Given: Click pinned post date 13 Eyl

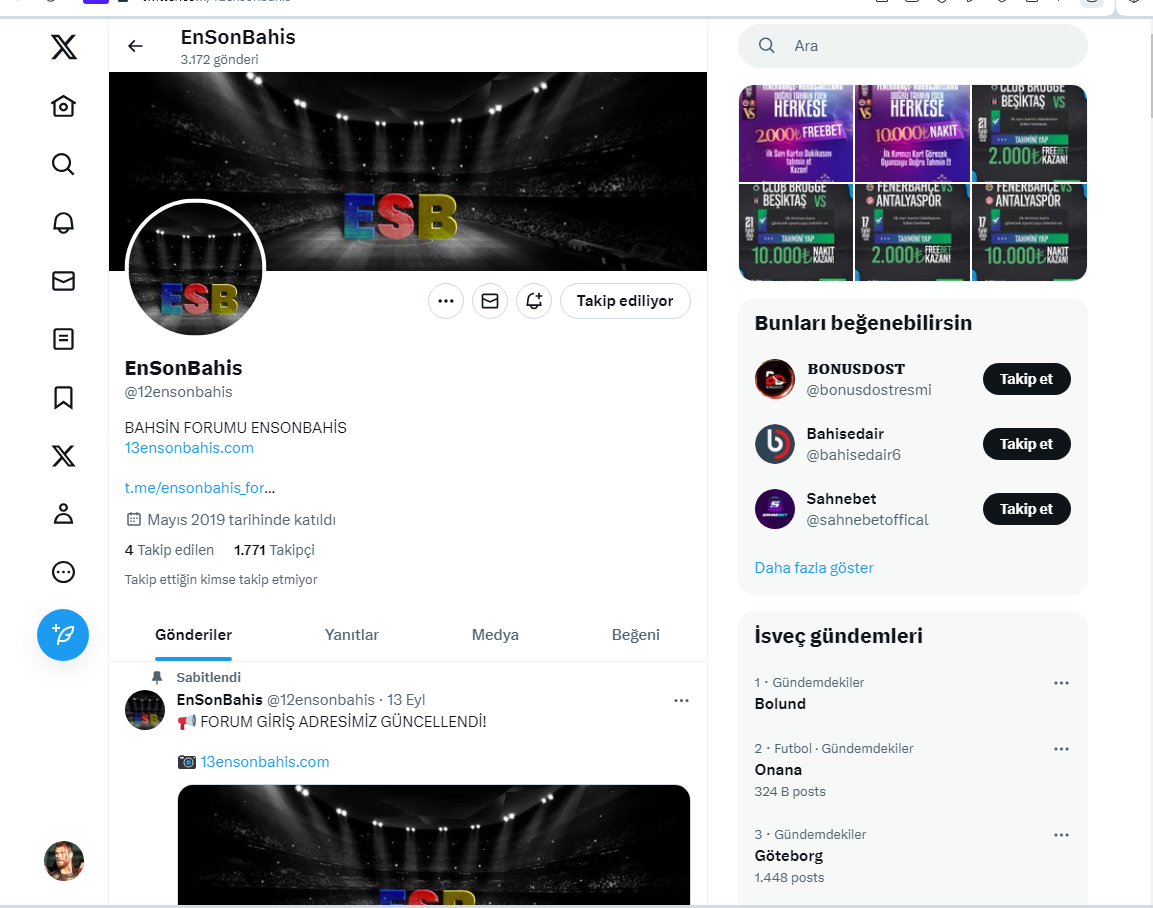Looking at the screenshot, I should pos(406,700).
